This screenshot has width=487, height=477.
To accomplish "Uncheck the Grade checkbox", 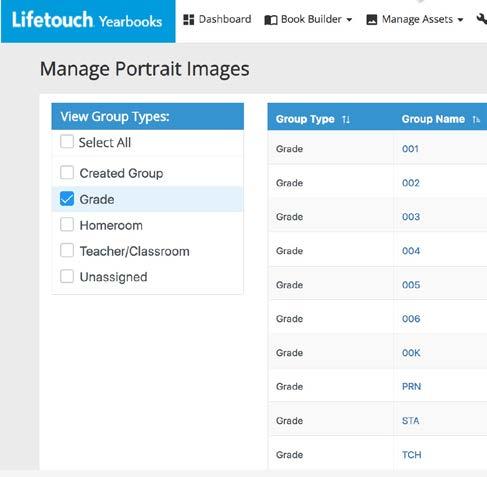I will click(67, 199).
